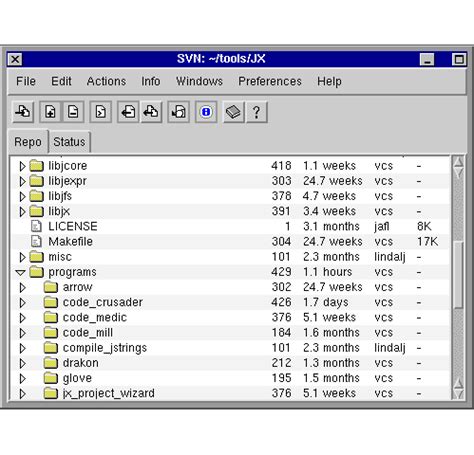Image resolution: width=474 pixels, height=455 pixels.
Task: Expand the compile_jstrings subfolder
Action: [x=22, y=348]
